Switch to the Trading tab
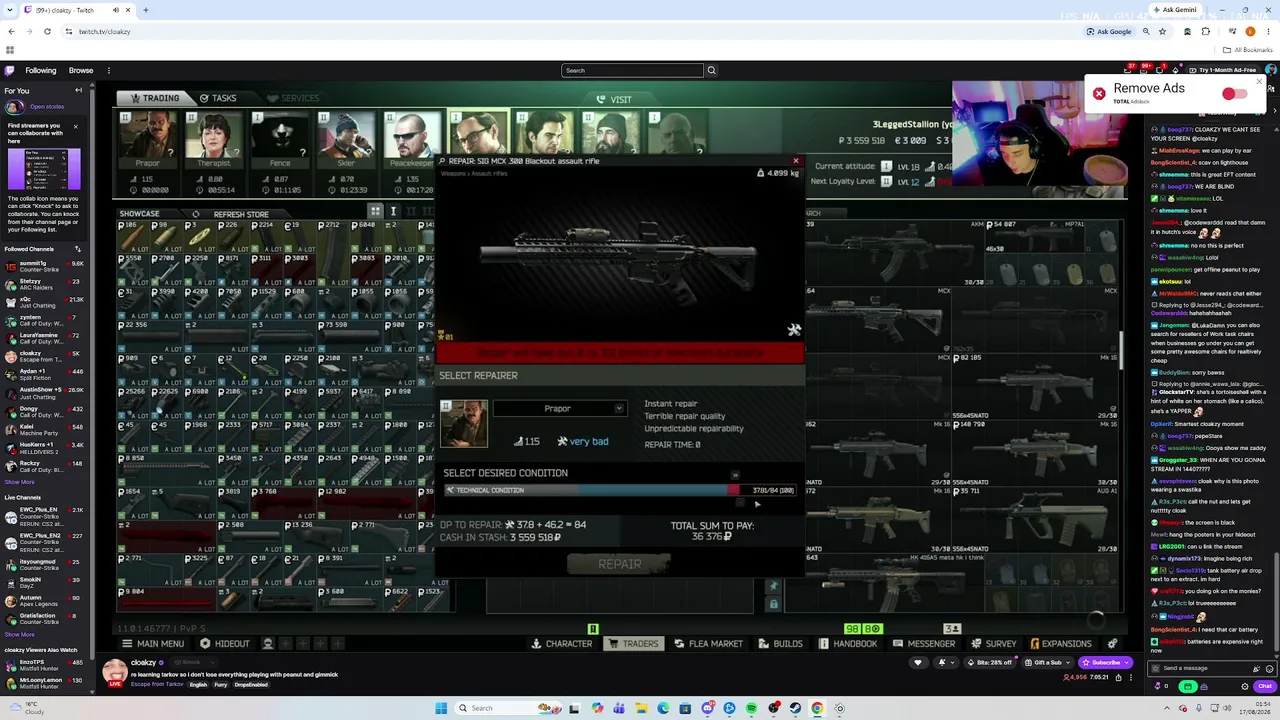This screenshot has height=720, width=1280. (154, 98)
